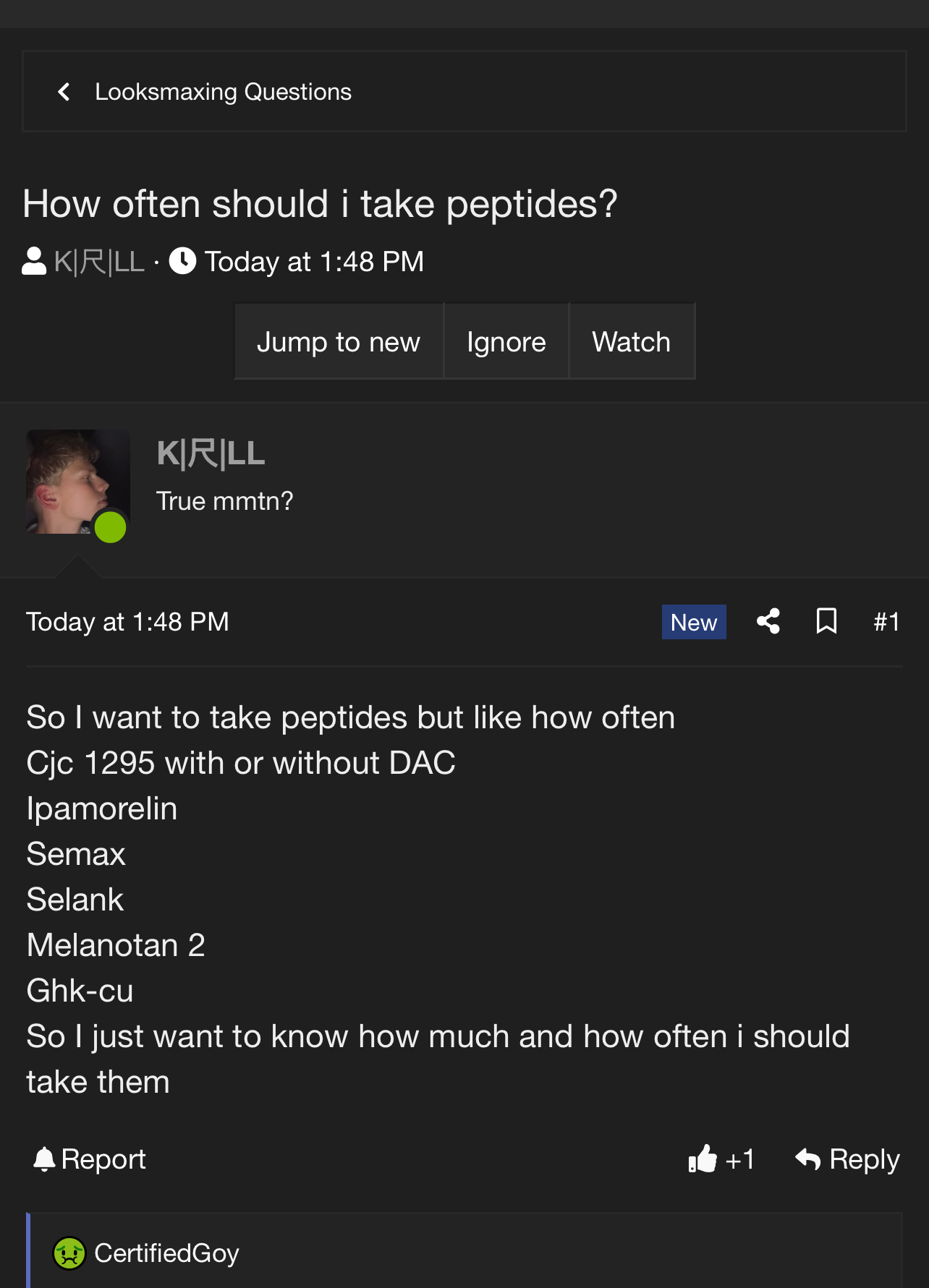The height and width of the screenshot is (1288, 929).
Task: Open K|R|LL's profile avatar
Action: (77, 482)
